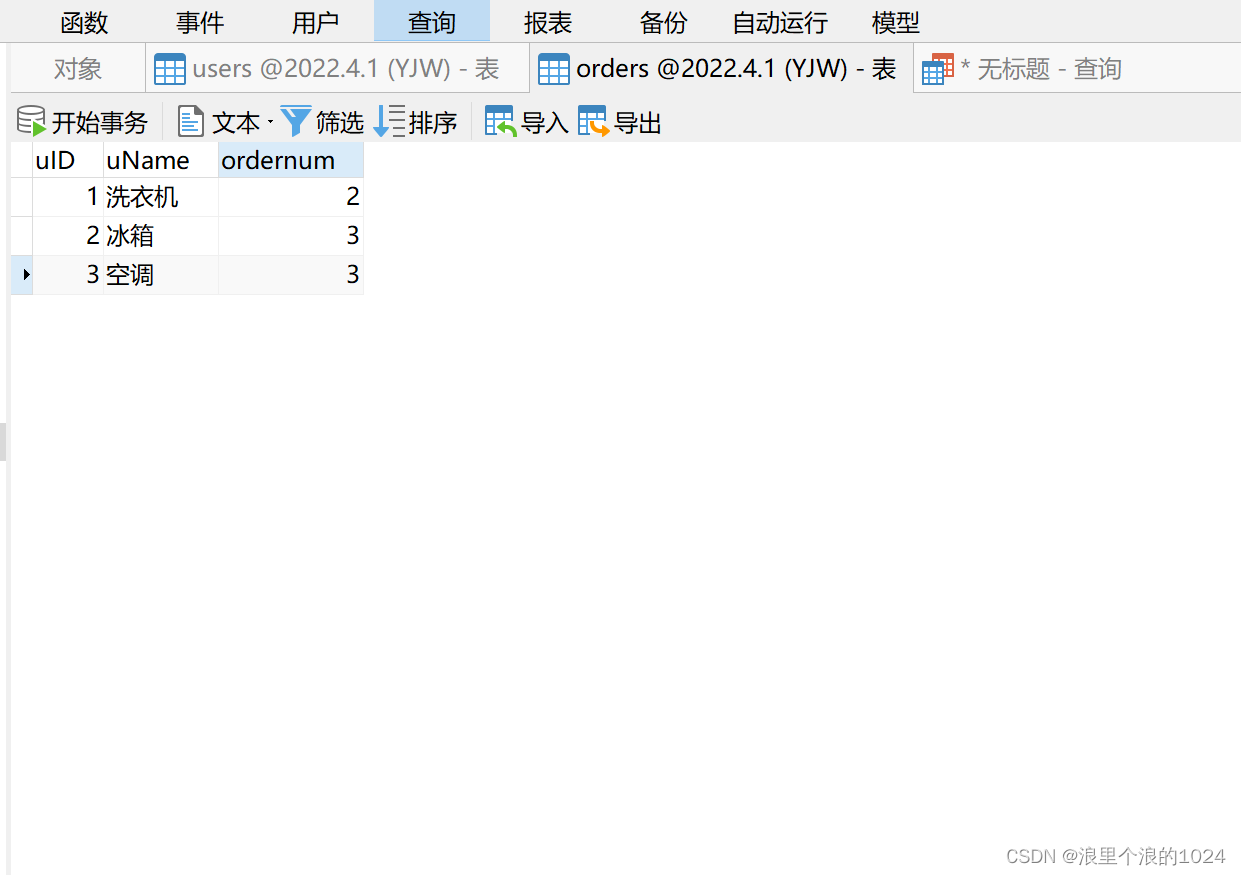The image size is (1241, 875).
Task: Click the 筛选 filter funnel icon
Action: point(296,122)
